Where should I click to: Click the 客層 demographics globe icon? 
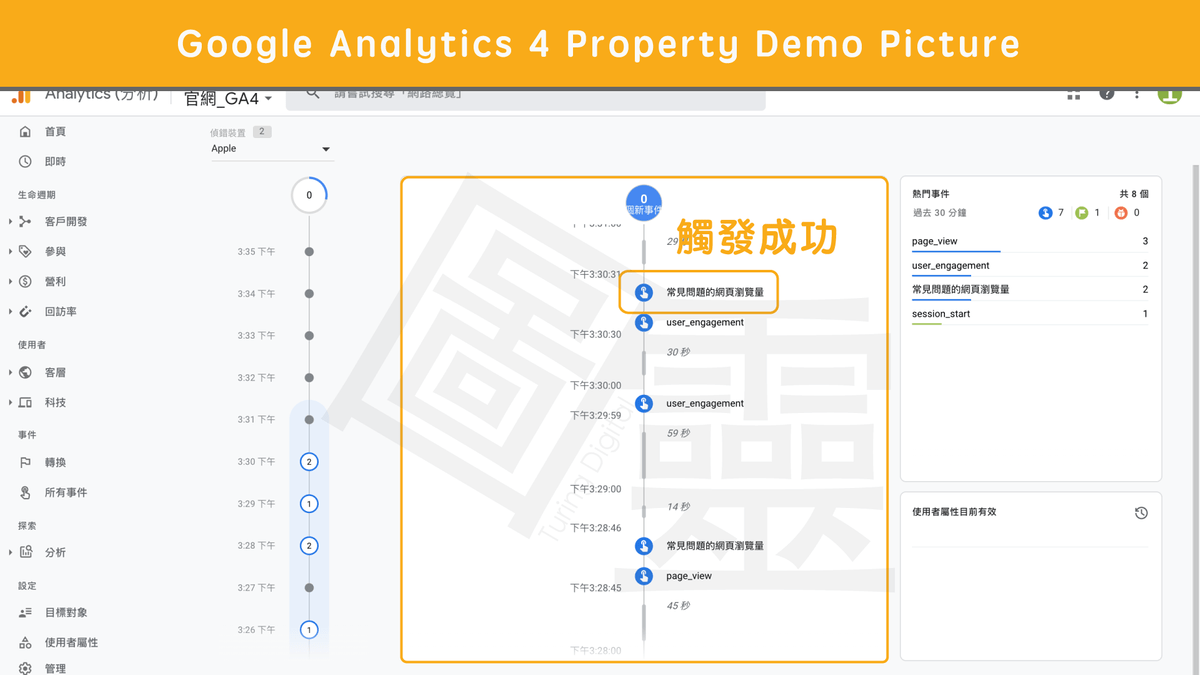pos(25,372)
